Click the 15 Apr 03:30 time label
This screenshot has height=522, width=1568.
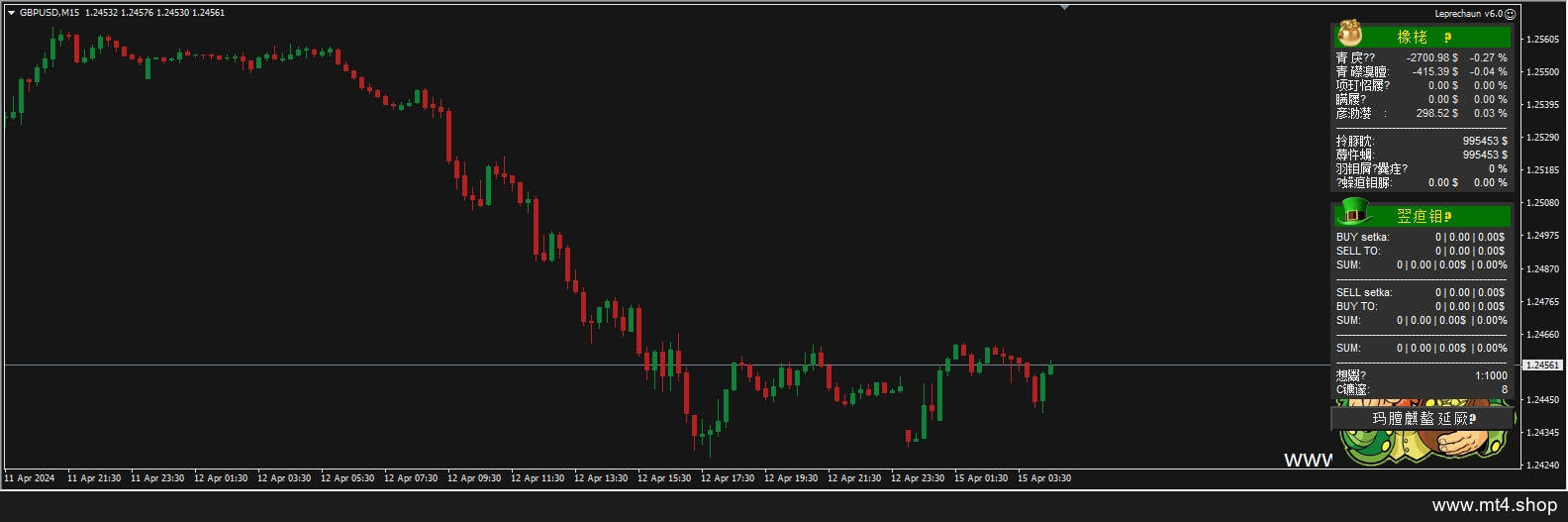(1044, 478)
